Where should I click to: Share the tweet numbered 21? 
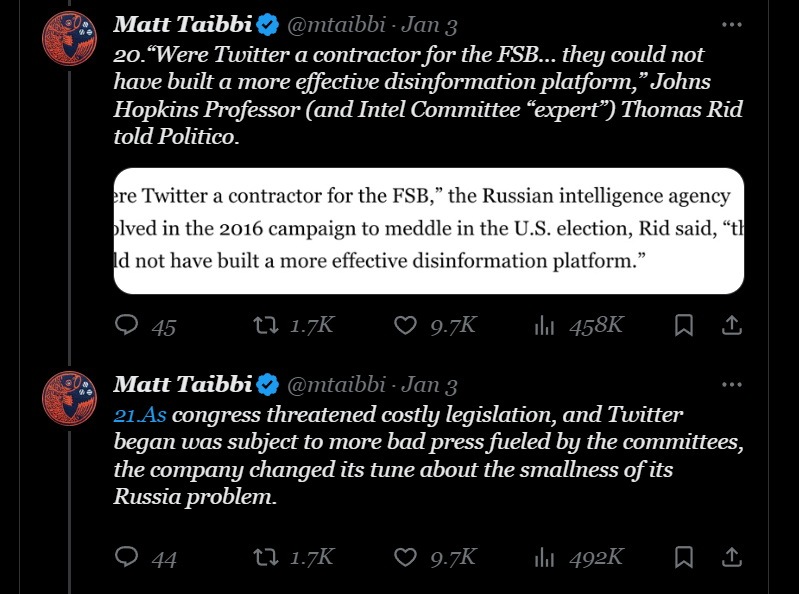731,557
